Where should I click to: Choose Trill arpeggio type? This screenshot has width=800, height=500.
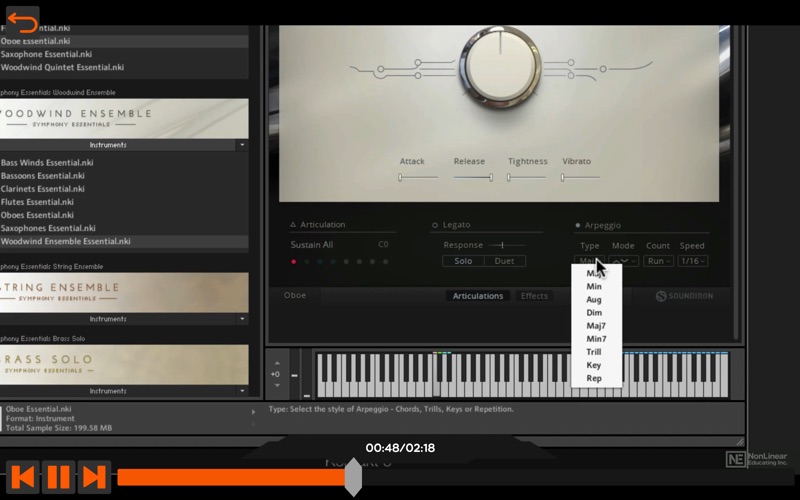click(596, 352)
